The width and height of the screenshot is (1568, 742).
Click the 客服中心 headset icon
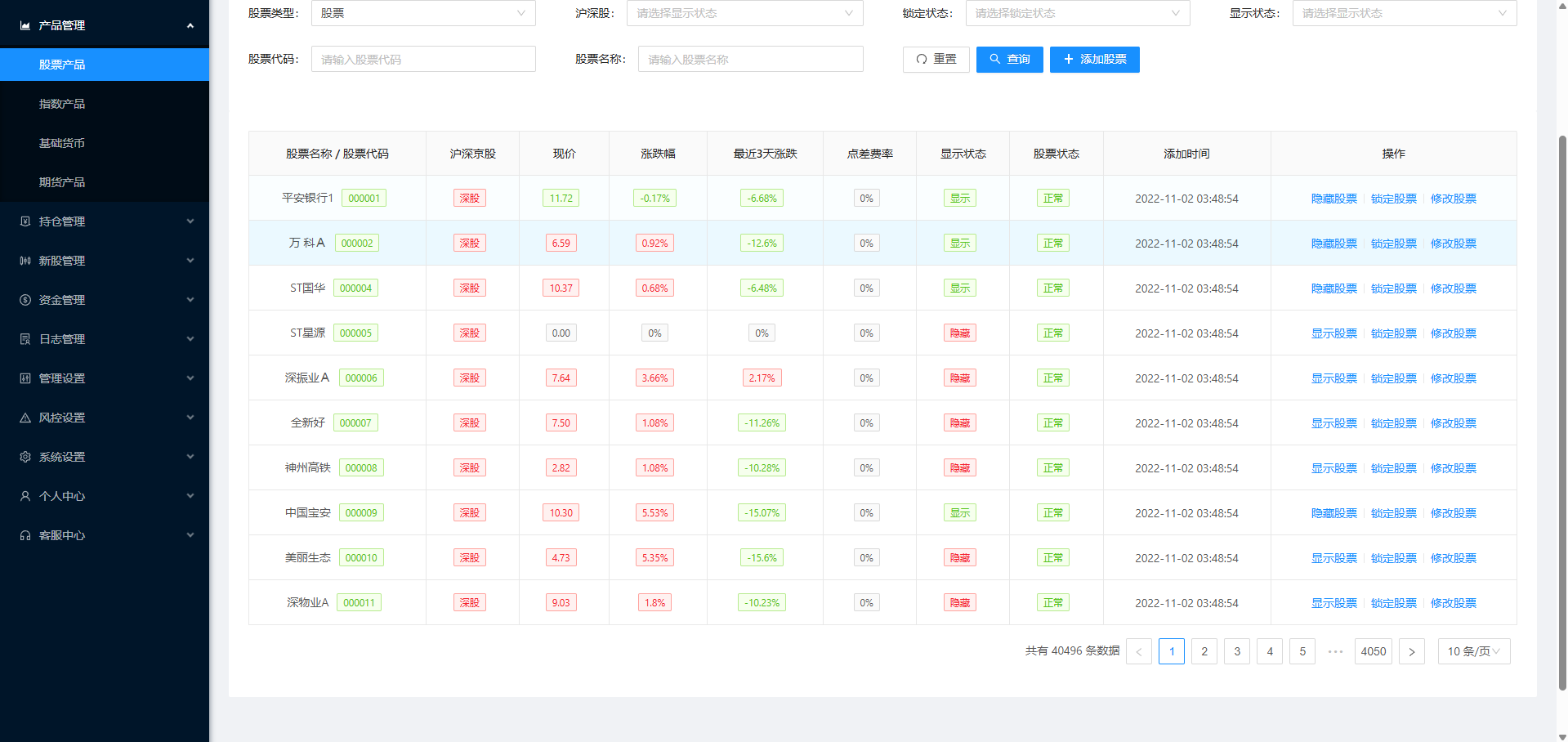coord(25,535)
